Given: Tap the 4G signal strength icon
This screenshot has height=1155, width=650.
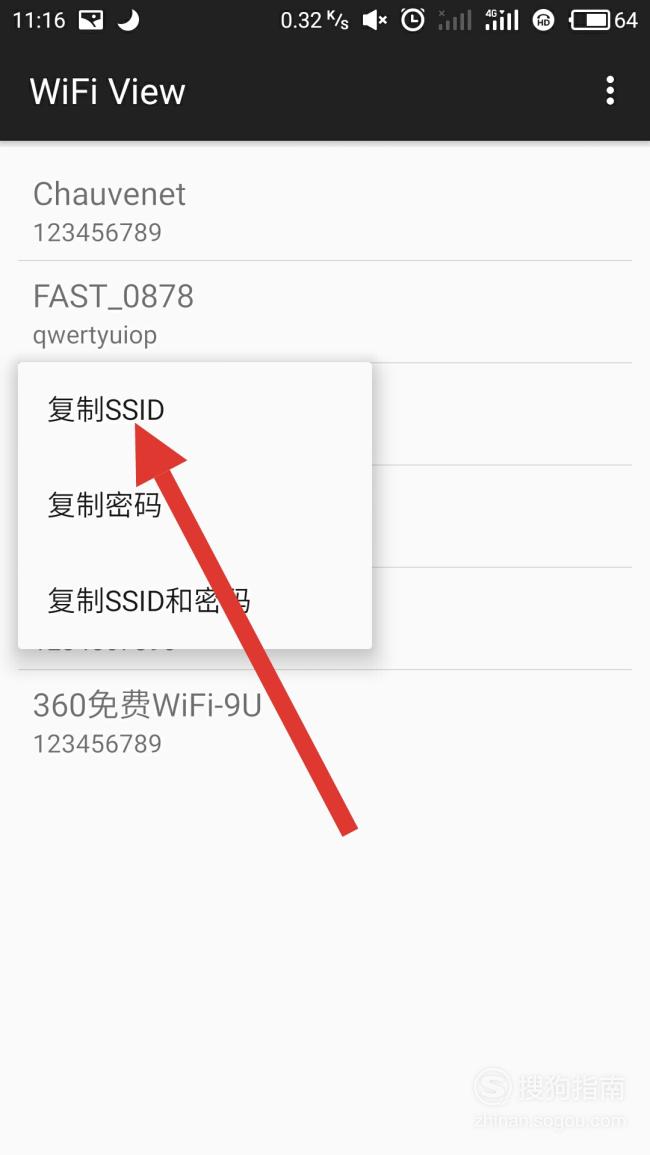Looking at the screenshot, I should coord(502,20).
